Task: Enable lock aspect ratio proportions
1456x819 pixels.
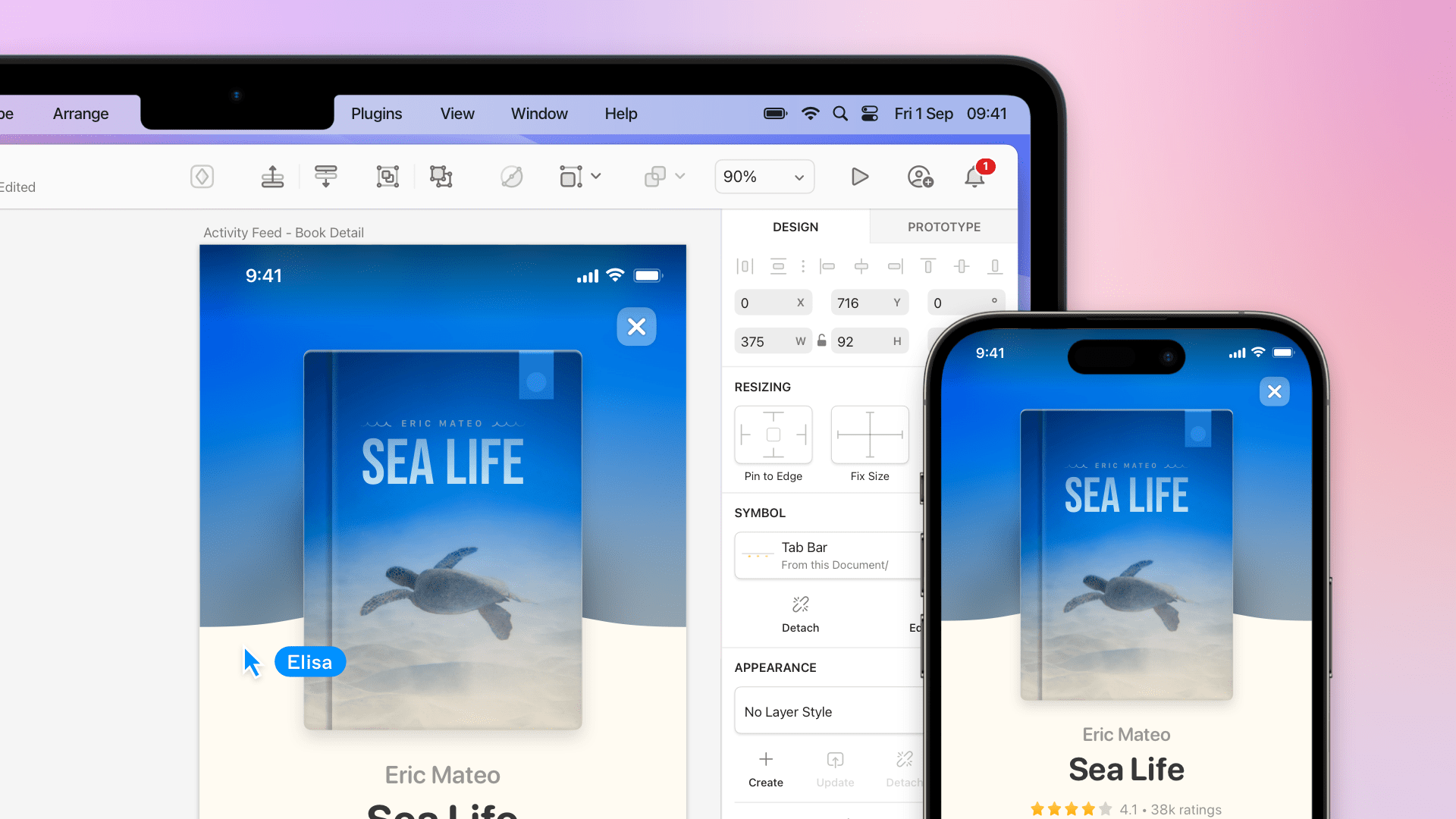Action: 821,340
